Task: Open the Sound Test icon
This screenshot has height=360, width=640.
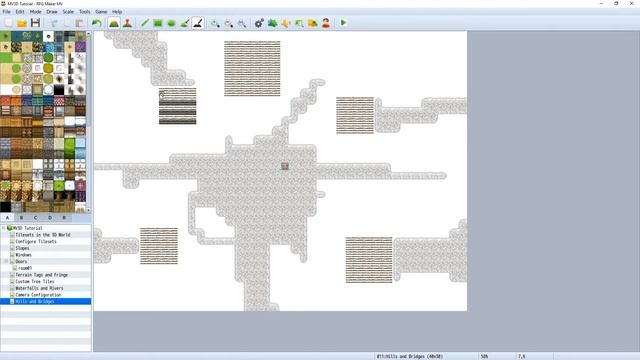Action: click(286, 23)
